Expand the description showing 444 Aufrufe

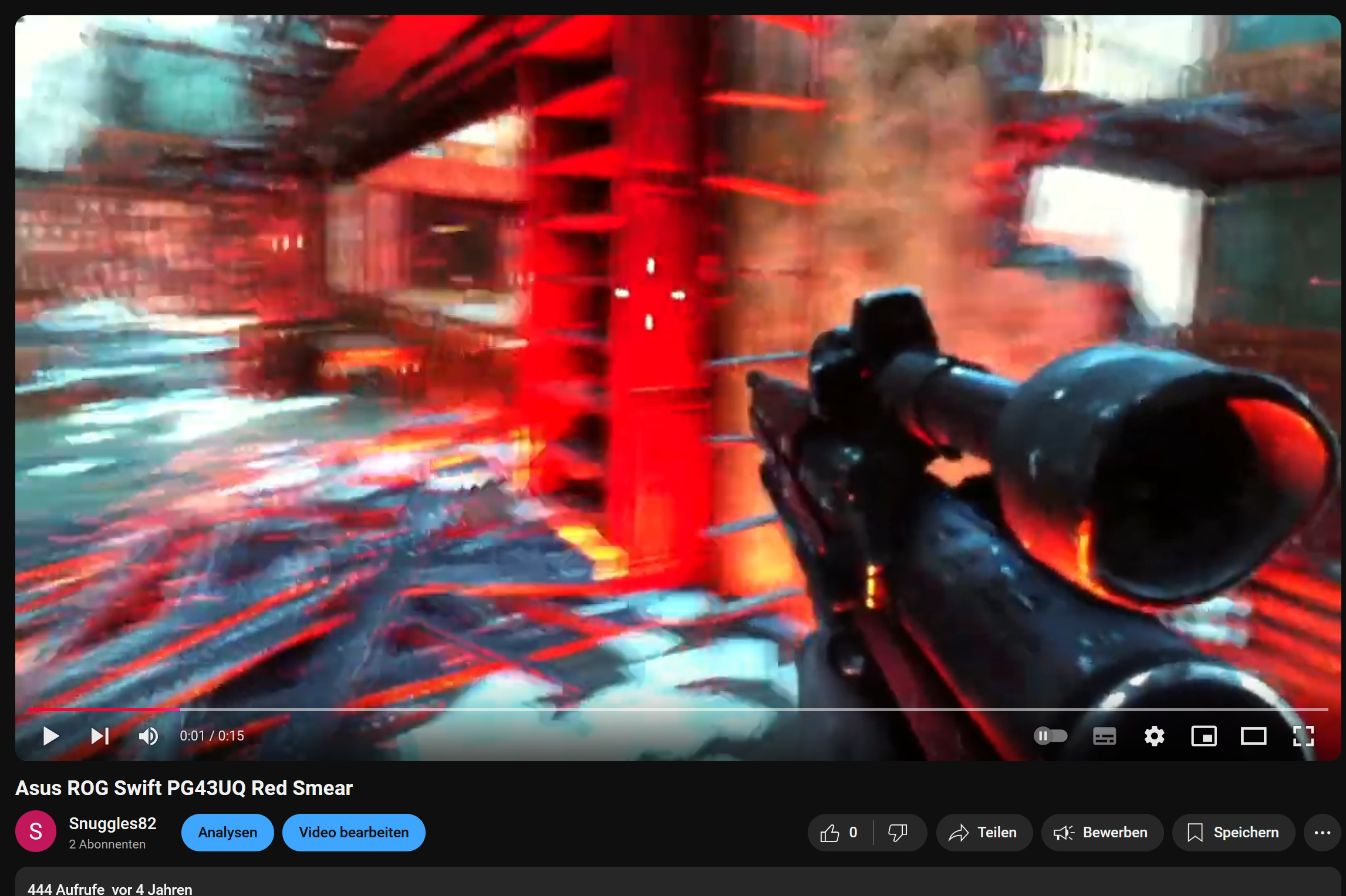(x=677, y=882)
